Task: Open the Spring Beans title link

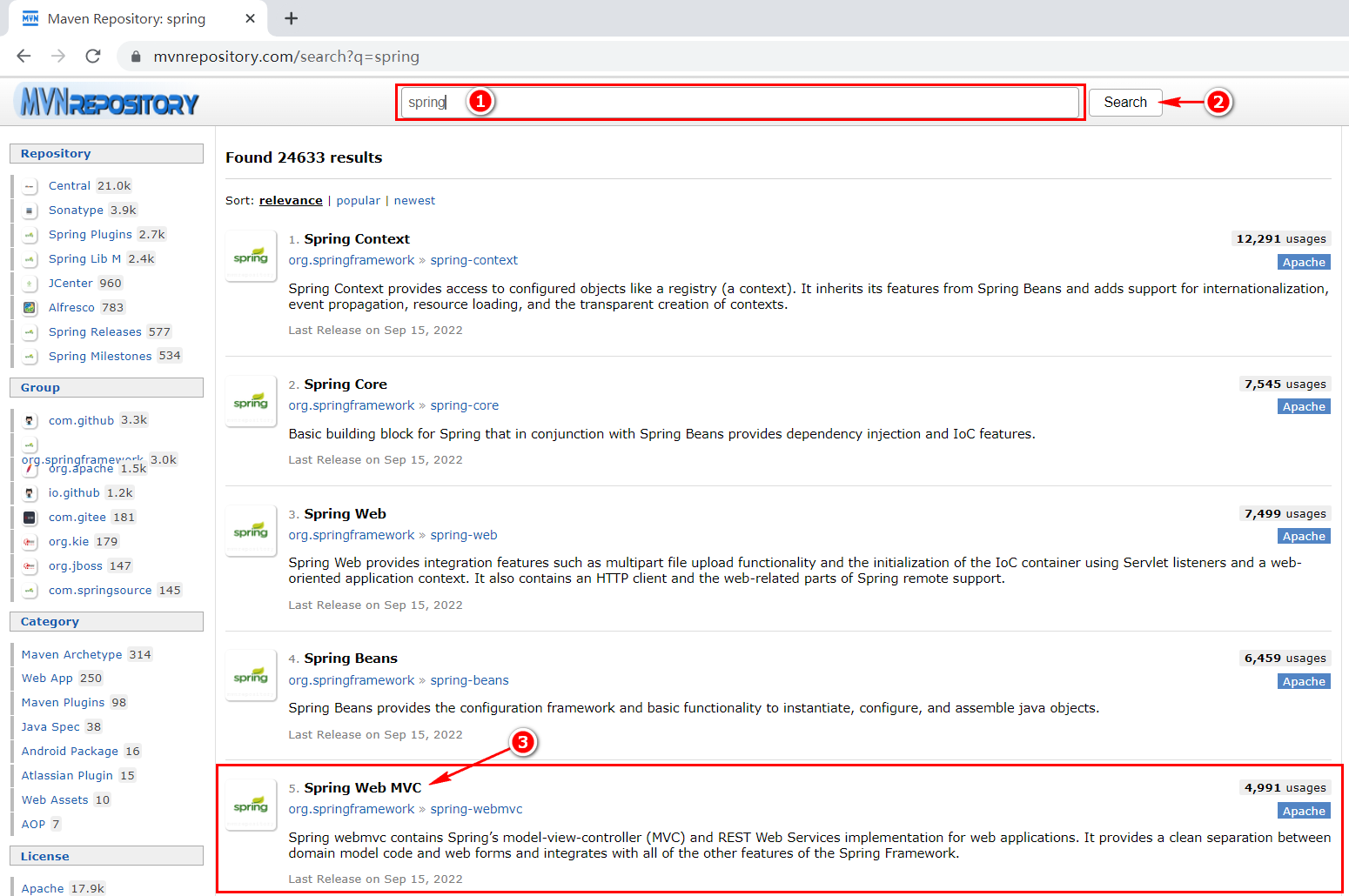Action: (x=351, y=658)
